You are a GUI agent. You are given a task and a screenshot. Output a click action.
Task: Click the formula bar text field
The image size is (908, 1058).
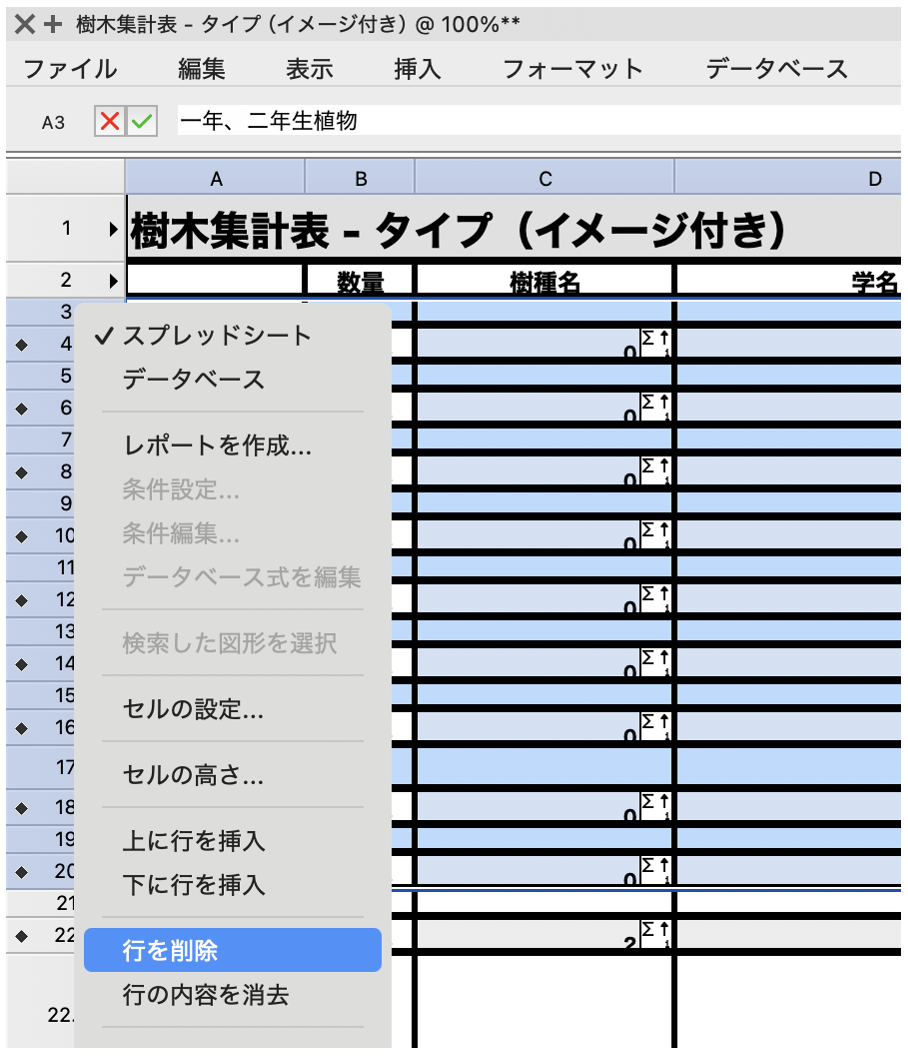pos(540,122)
